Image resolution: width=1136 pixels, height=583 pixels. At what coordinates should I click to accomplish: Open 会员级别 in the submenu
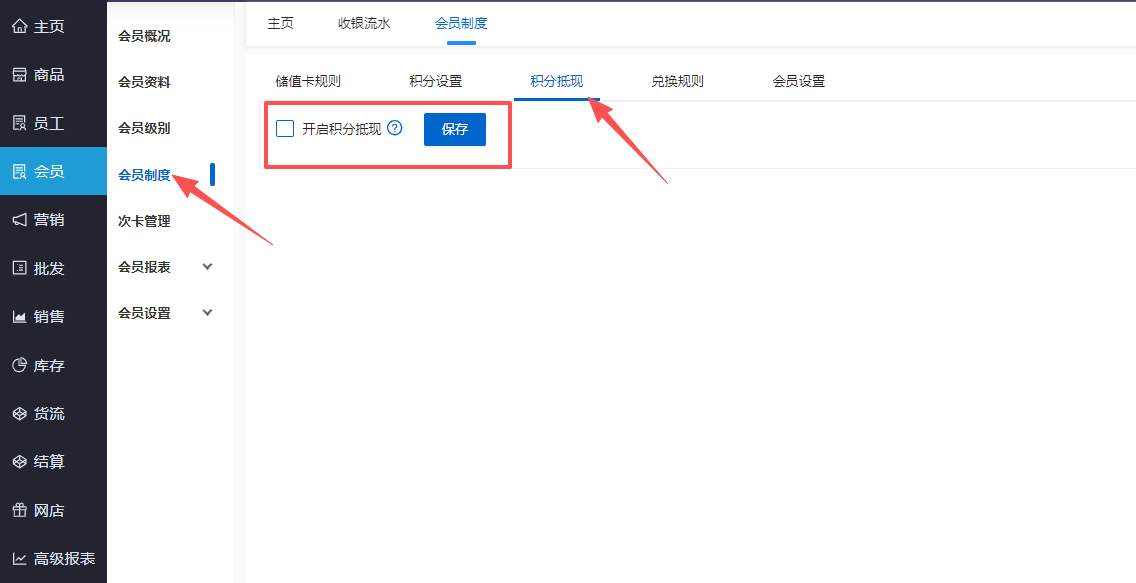pos(144,129)
